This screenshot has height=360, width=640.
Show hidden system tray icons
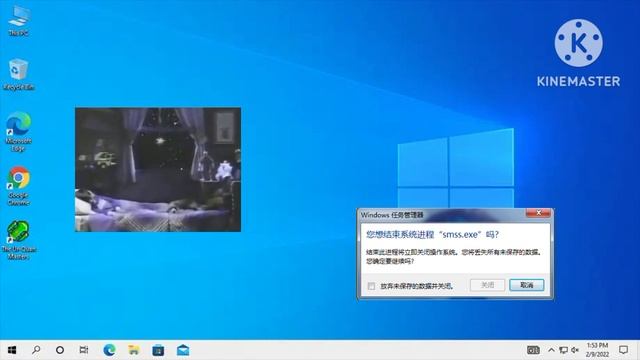coord(551,350)
